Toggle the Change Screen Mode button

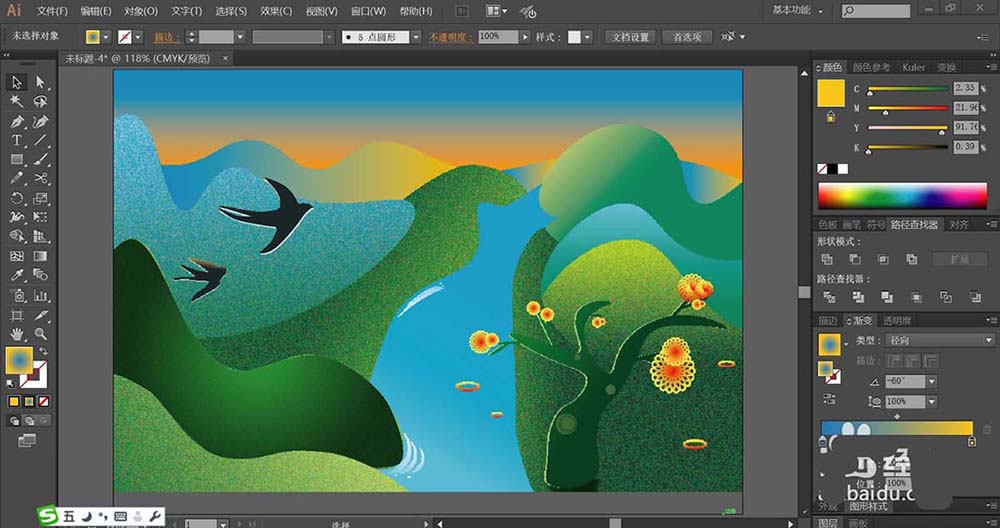(27, 440)
